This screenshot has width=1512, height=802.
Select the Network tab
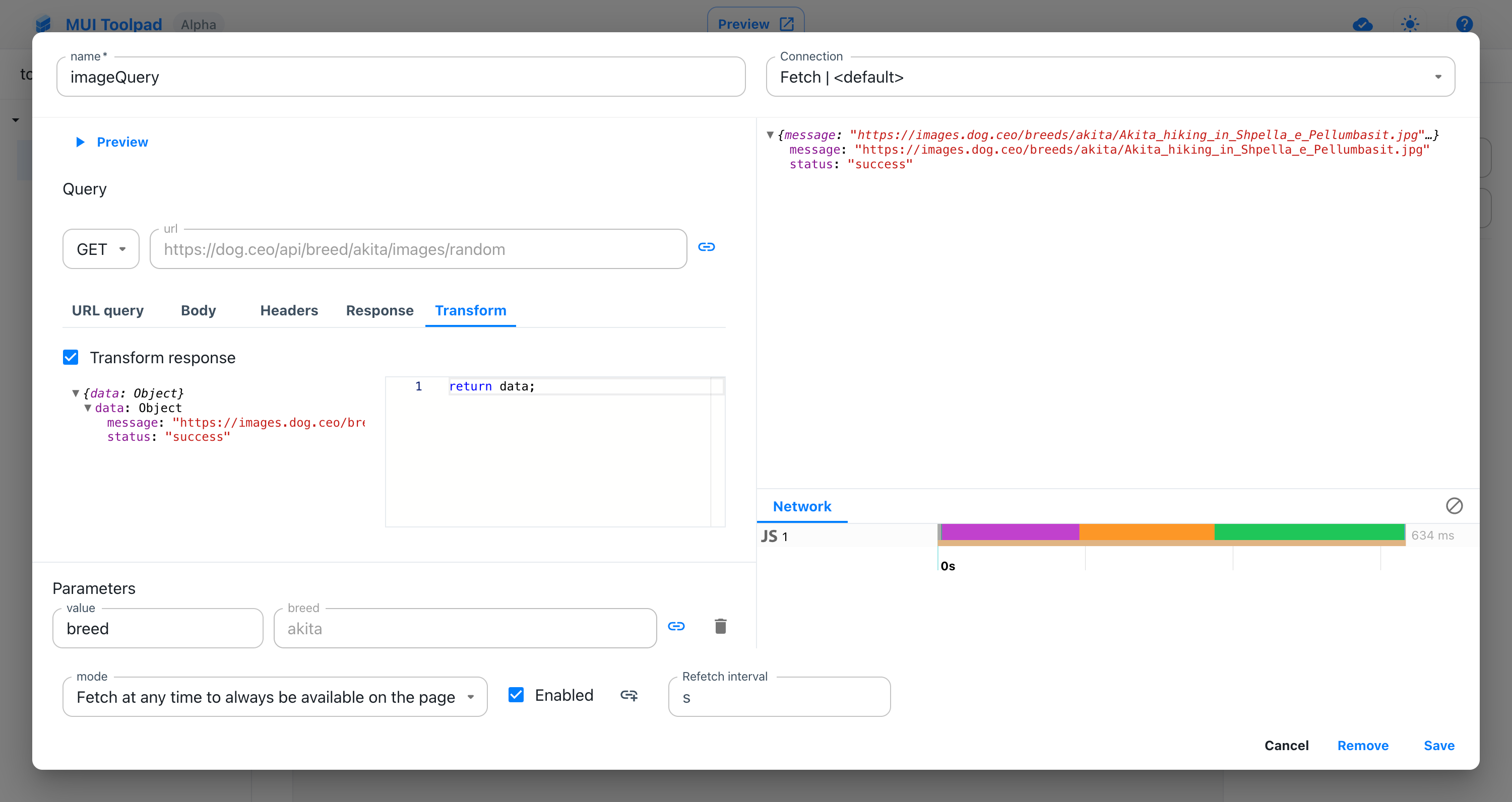(x=802, y=506)
